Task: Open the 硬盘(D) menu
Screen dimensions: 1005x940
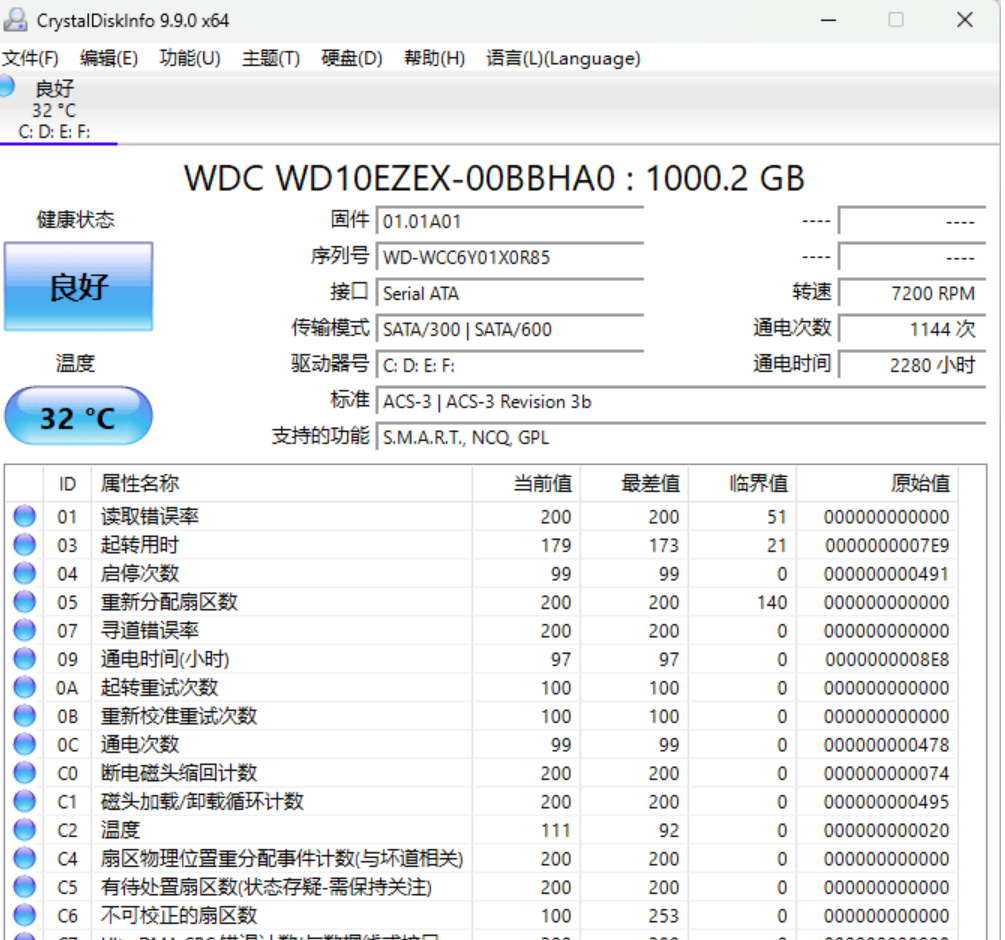Action: point(352,58)
